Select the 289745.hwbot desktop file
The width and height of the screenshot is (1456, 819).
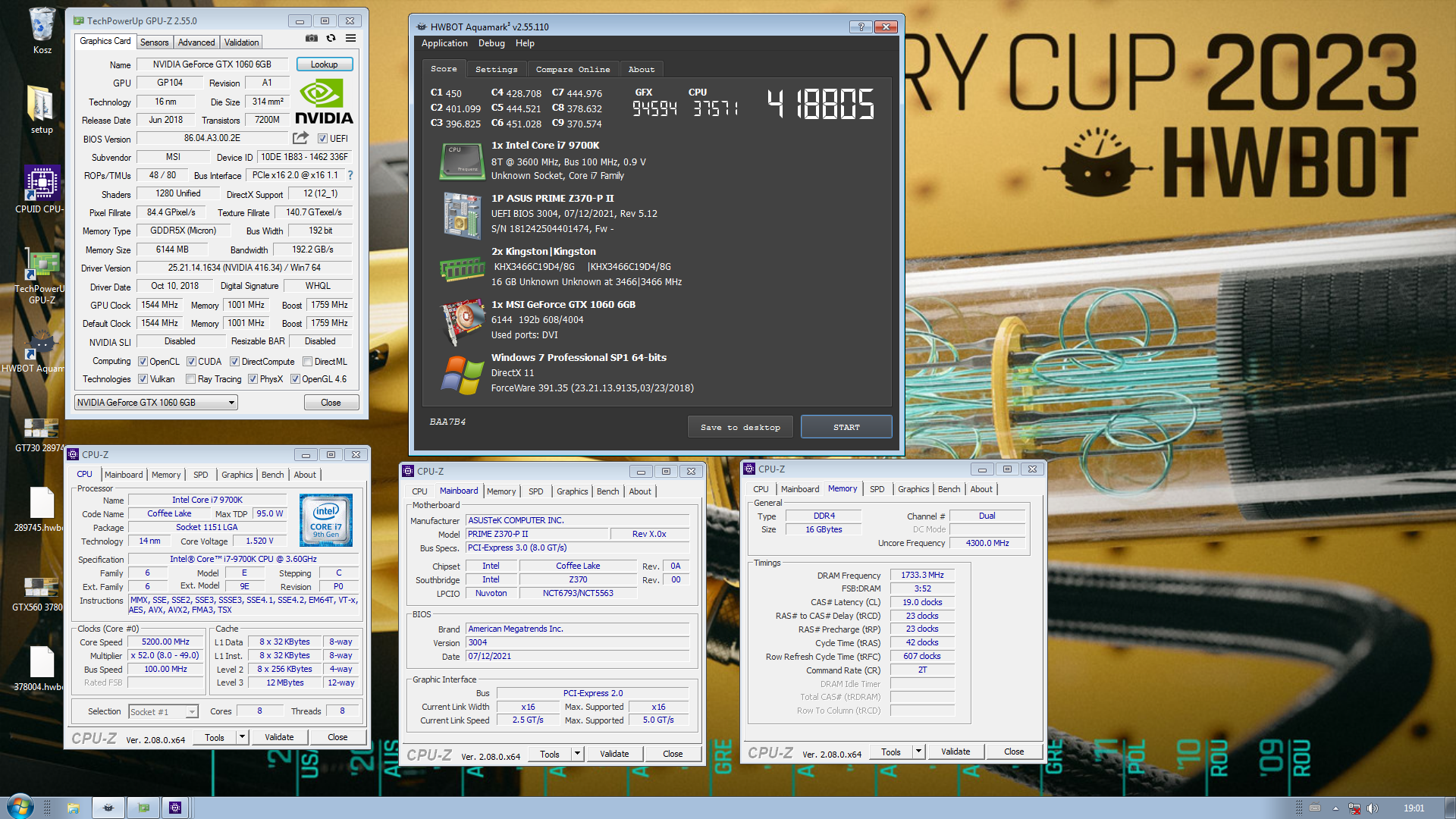pyautogui.click(x=42, y=510)
